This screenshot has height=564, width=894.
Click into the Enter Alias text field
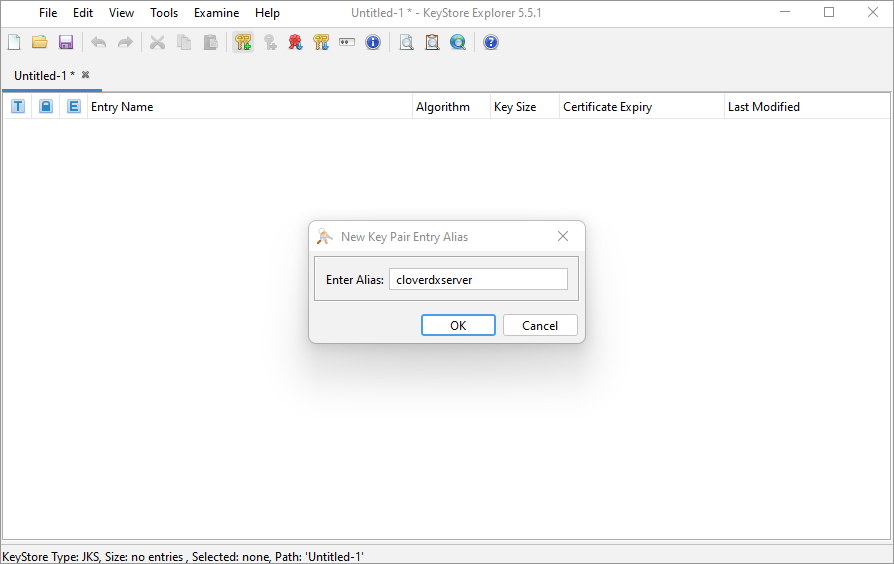pos(478,280)
